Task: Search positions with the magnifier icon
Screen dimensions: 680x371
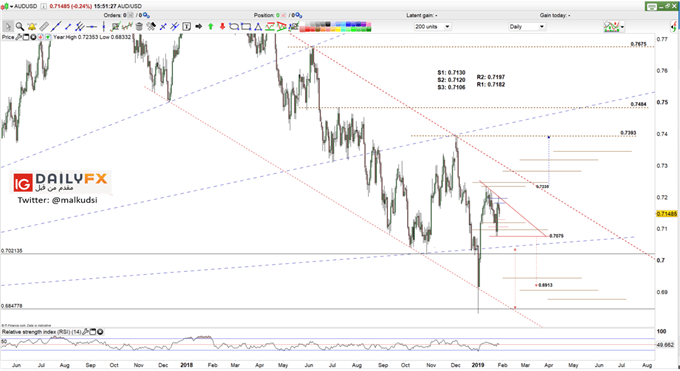Action: [x=298, y=15]
